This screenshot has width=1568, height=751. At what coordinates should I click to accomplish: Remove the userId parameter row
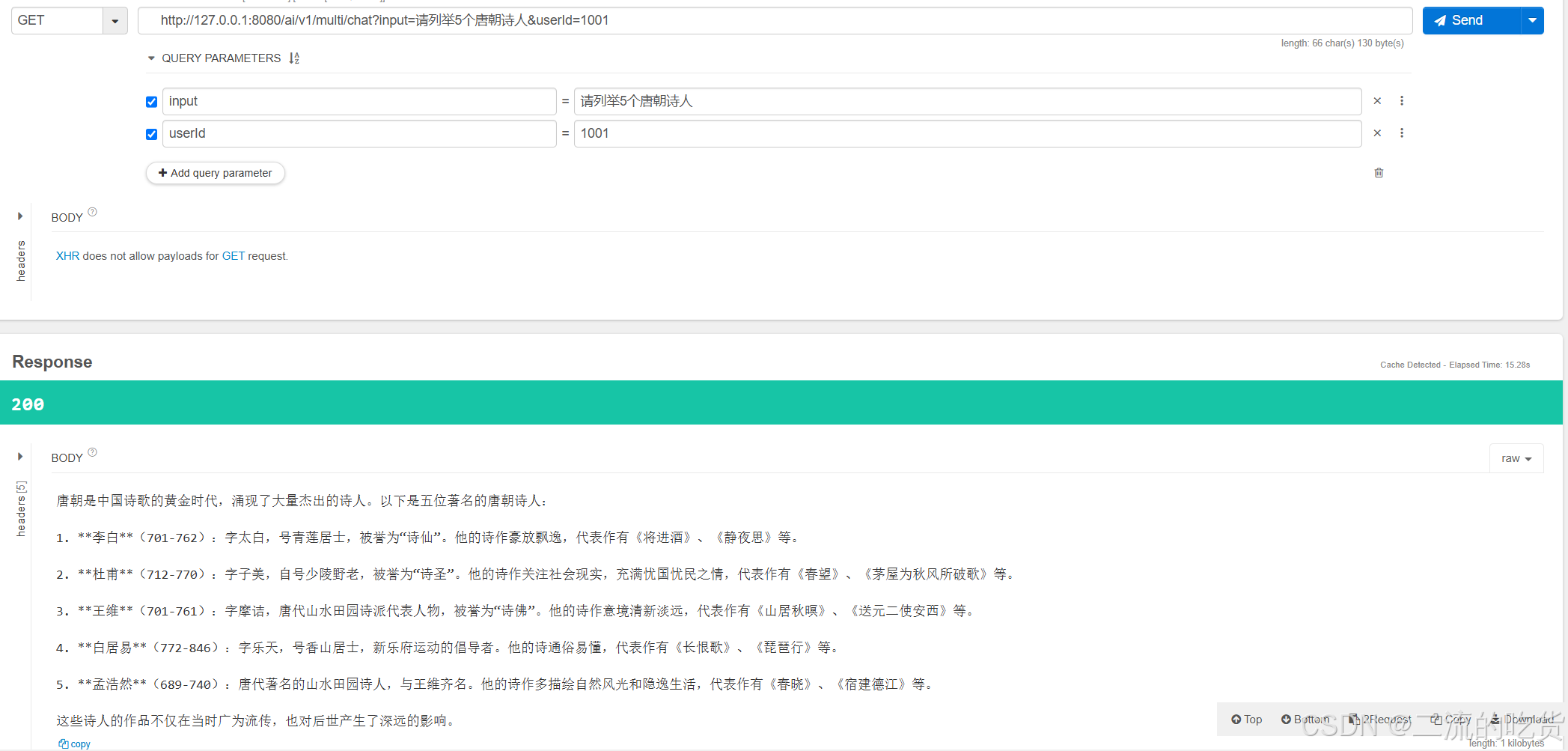tap(1377, 133)
